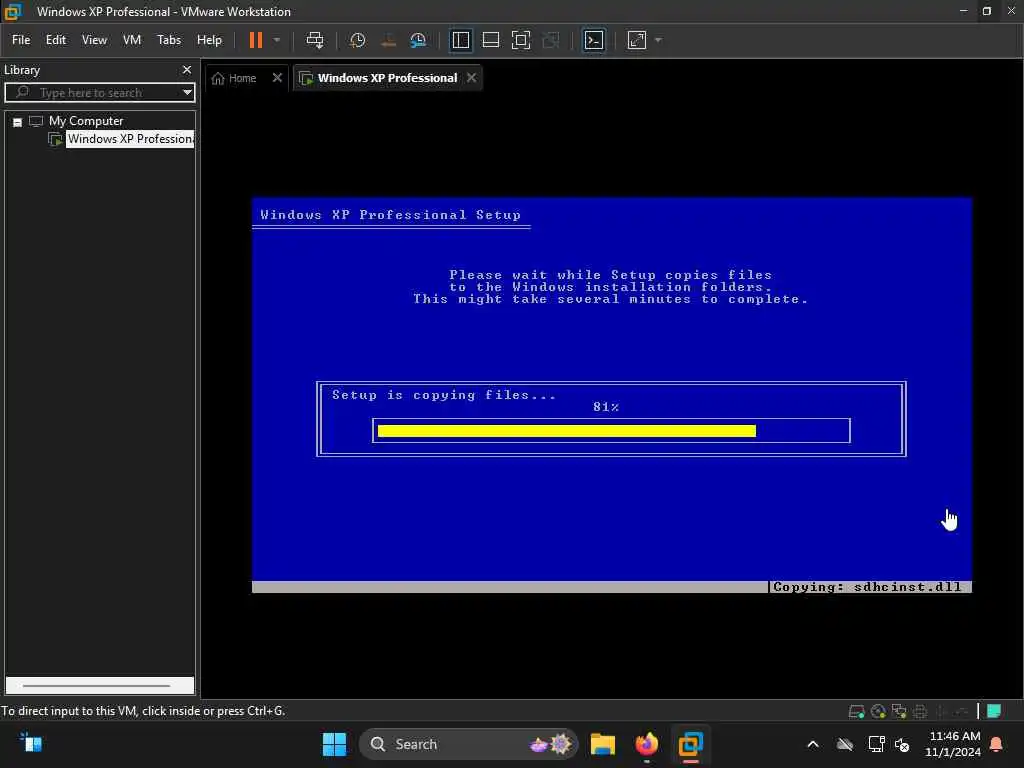Click the Unity mode toolbar icon
The image size is (1024, 768).
tap(551, 40)
